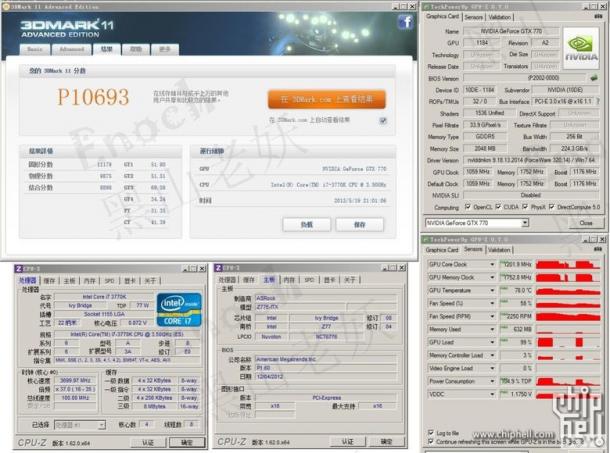Open 关于 tab in CPU-Z mainboard window
This screenshot has width=610, height=453.
[x=350, y=279]
